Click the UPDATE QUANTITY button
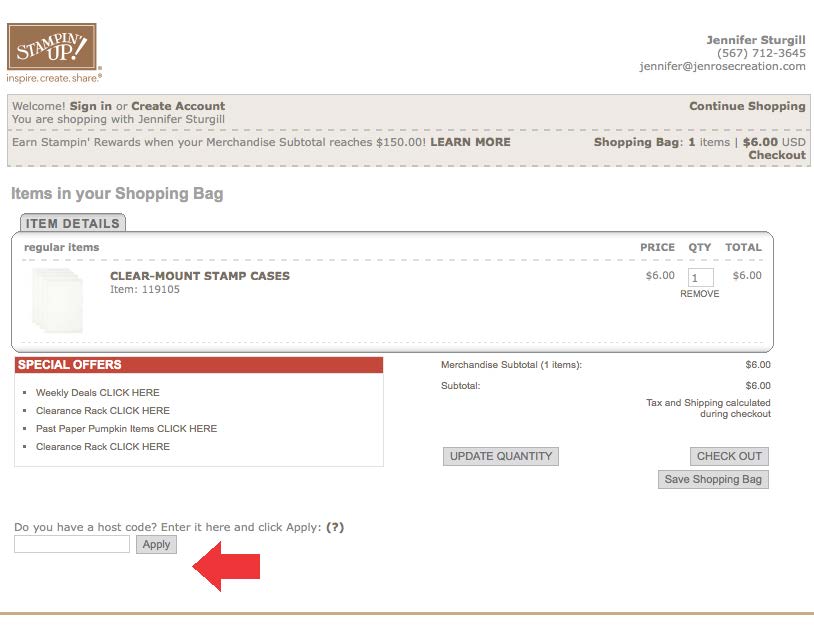Viewport: 814px width, 629px height. click(x=501, y=456)
